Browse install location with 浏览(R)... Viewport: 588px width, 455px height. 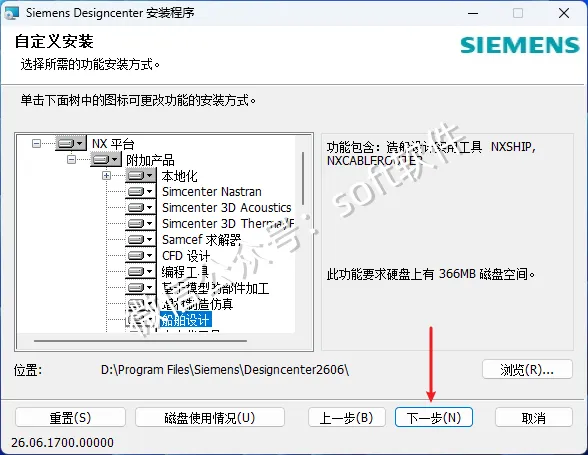527,370
